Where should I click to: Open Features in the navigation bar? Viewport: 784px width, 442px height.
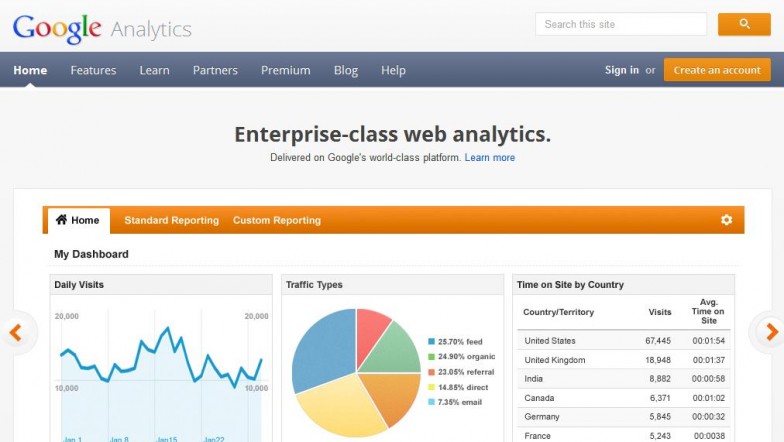point(93,70)
